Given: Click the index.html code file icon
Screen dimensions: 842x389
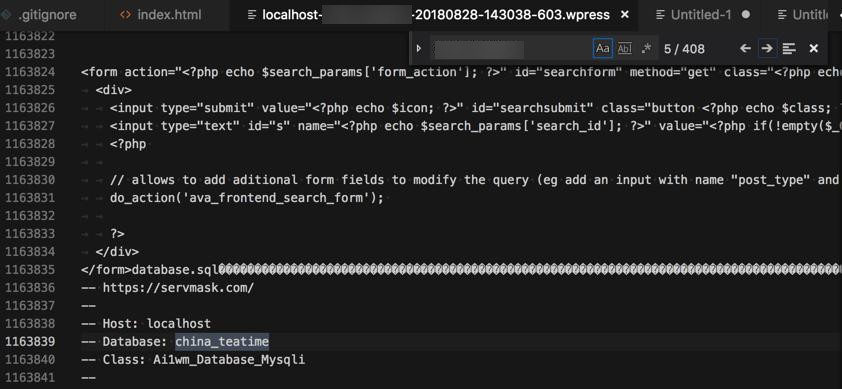Looking at the screenshot, I should (125, 15).
